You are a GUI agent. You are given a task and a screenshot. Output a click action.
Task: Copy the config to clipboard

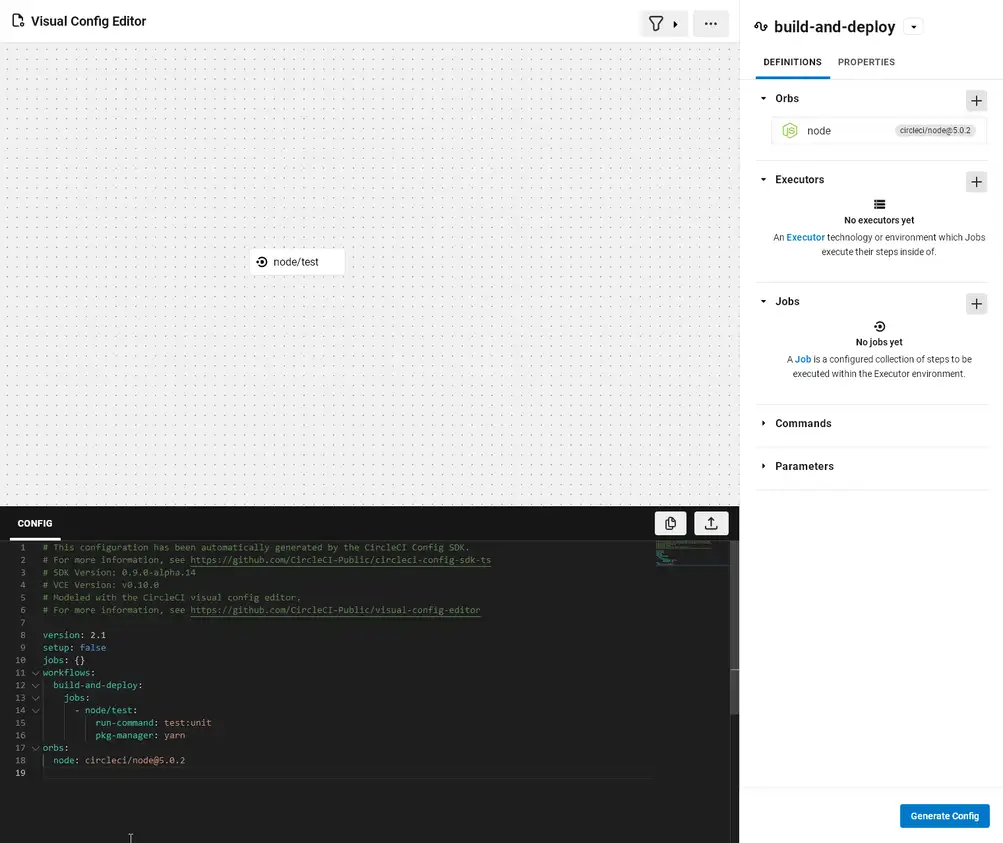tap(670, 522)
